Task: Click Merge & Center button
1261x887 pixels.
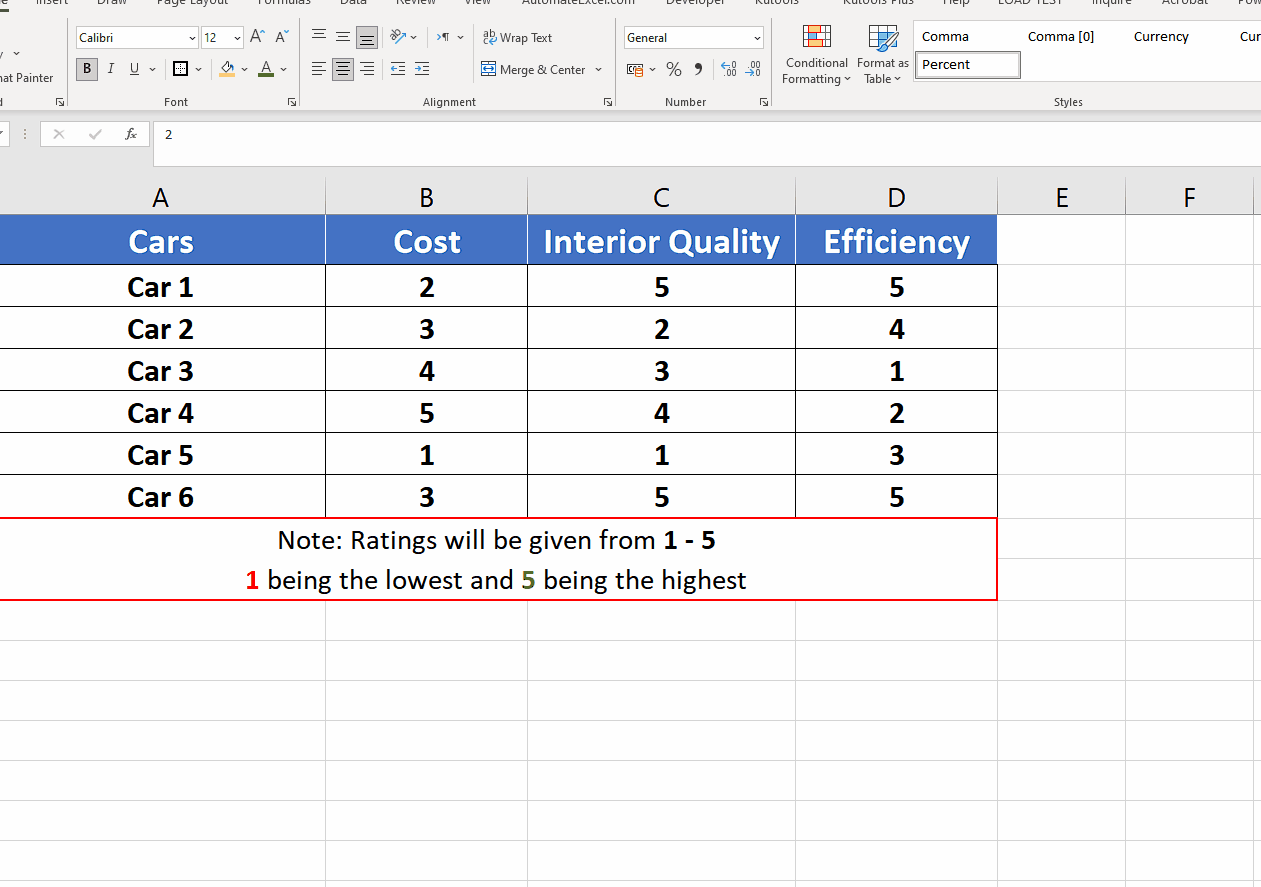Action: [534, 69]
